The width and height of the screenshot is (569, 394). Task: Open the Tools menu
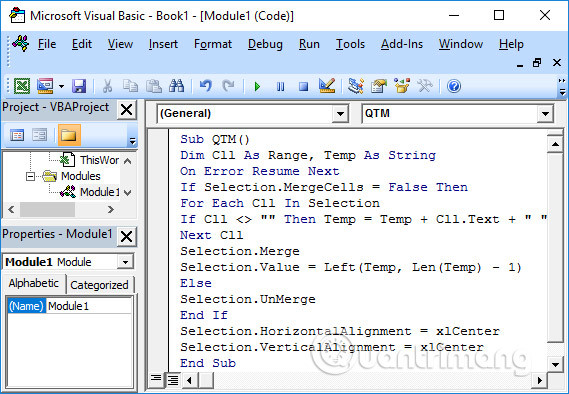click(350, 44)
